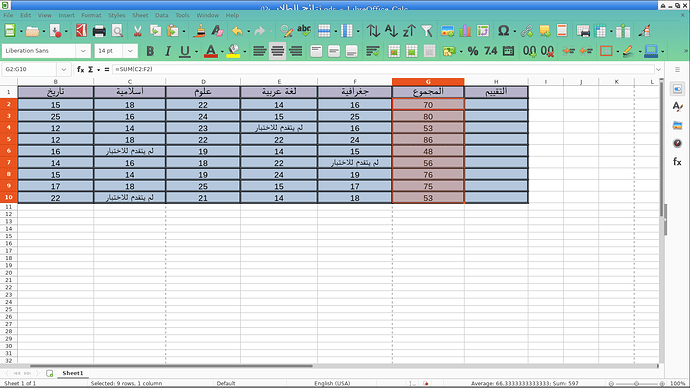Open the Paste options dropdown arrow
The width and height of the screenshot is (690, 388).
(184, 31)
